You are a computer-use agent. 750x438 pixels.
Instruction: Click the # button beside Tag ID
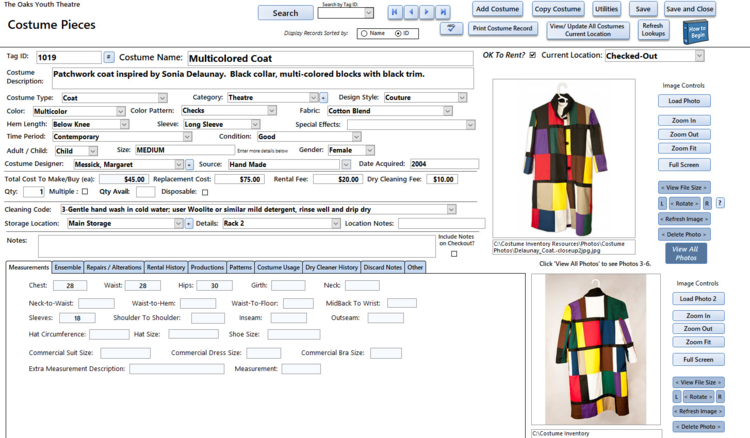pyautogui.click(x=109, y=58)
